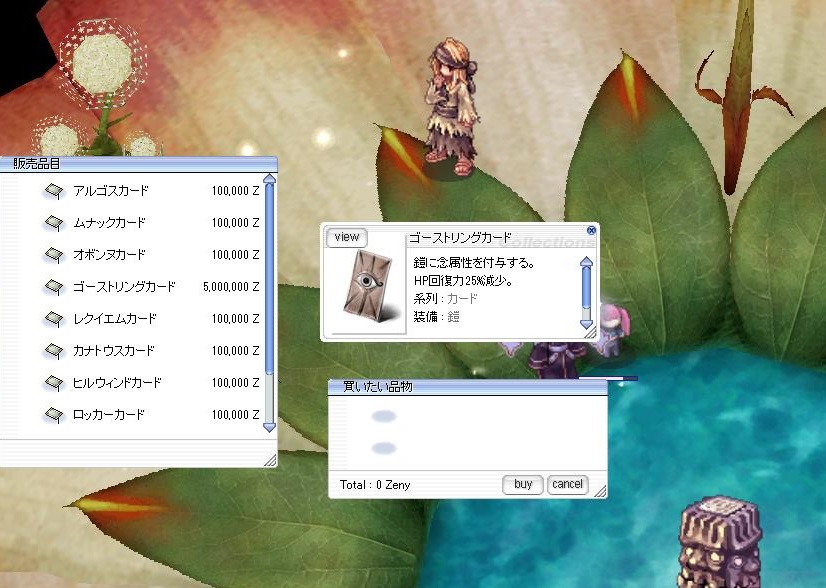
Task: Select the アルゴスカード card icon
Action: 53,191
